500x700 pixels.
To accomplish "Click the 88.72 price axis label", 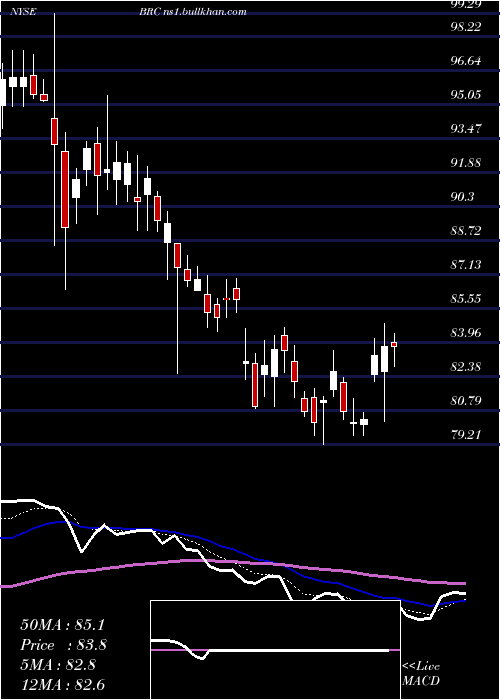I will [x=464, y=231].
